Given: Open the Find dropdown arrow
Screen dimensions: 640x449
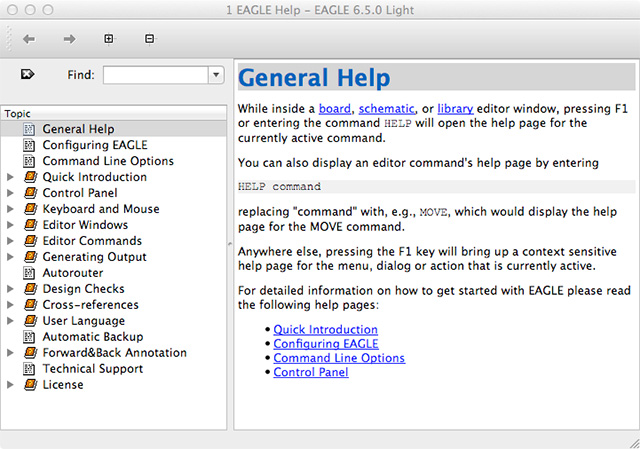Looking at the screenshot, I should [x=216, y=75].
